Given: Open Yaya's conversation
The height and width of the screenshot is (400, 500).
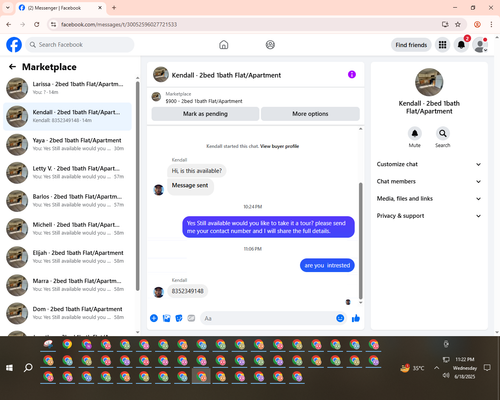Looking at the screenshot, I should point(67,144).
